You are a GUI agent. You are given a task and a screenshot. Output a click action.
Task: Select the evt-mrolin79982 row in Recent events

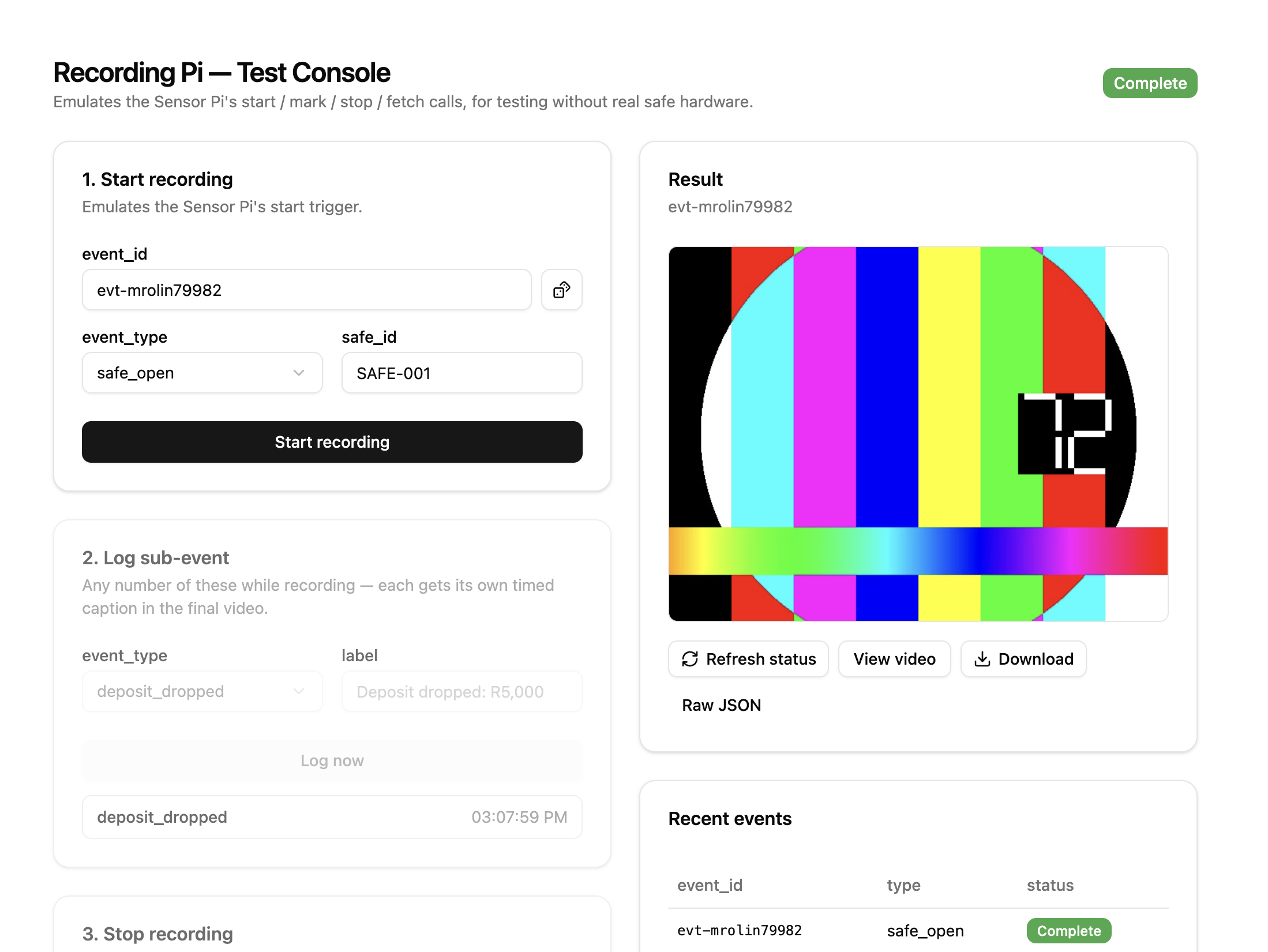click(918, 931)
